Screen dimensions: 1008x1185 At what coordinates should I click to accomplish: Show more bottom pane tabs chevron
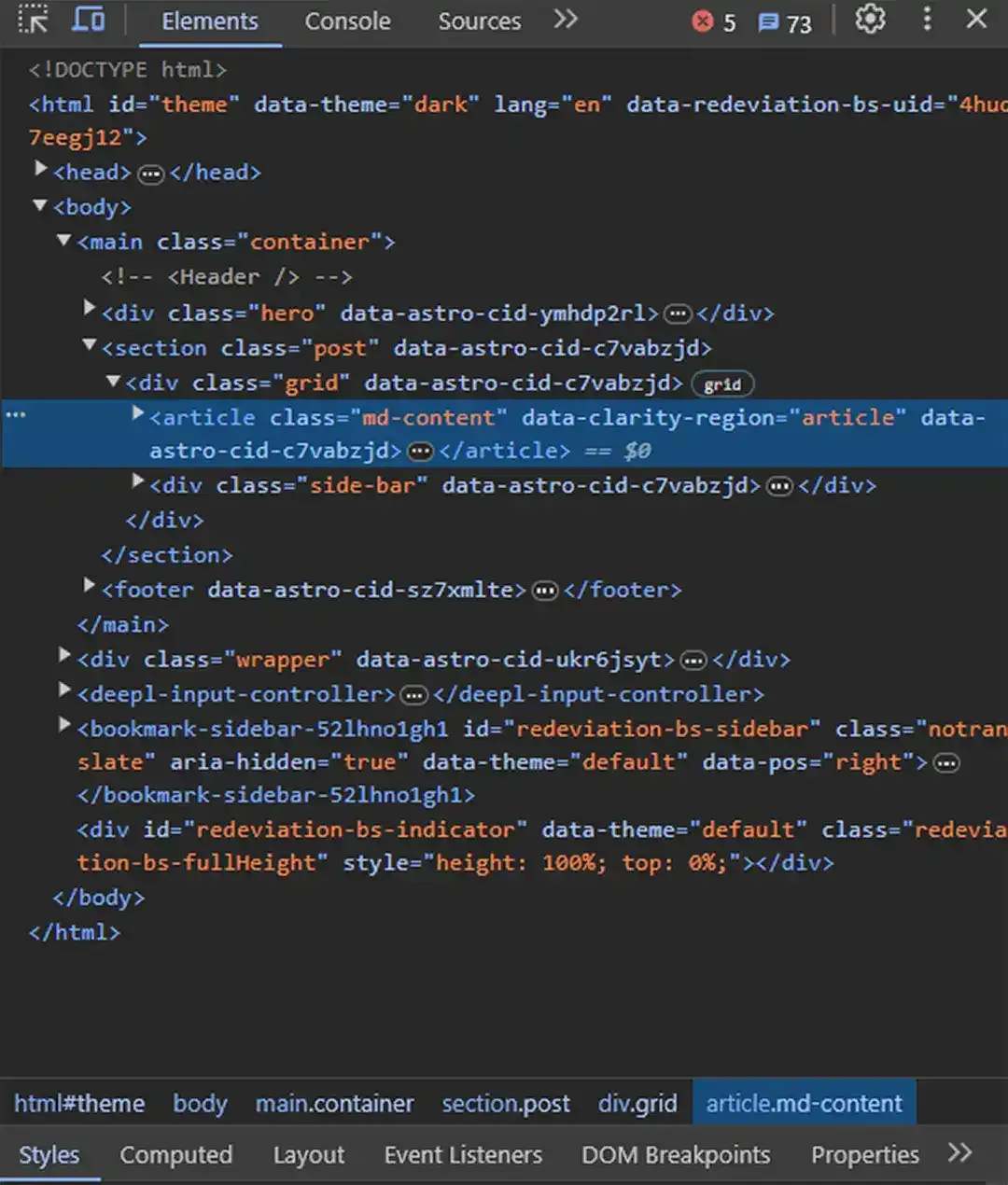[960, 1153]
